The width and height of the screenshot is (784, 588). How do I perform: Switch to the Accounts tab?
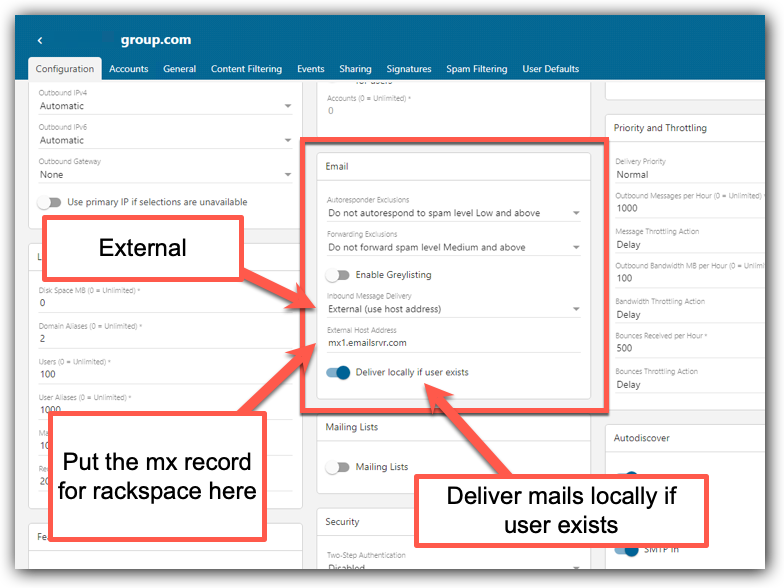pyautogui.click(x=128, y=69)
